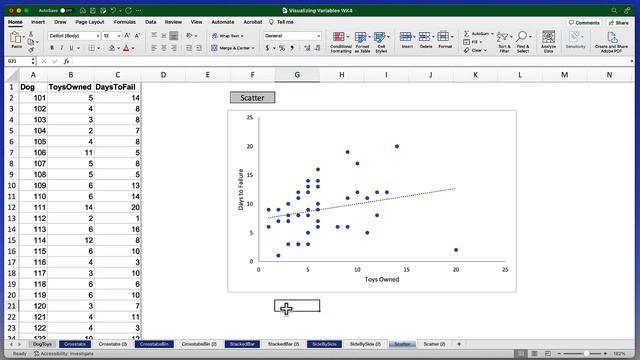This screenshot has height=360, width=640.
Task: Click the Increase Decimal icon
Action: pyautogui.click(x=307, y=48)
